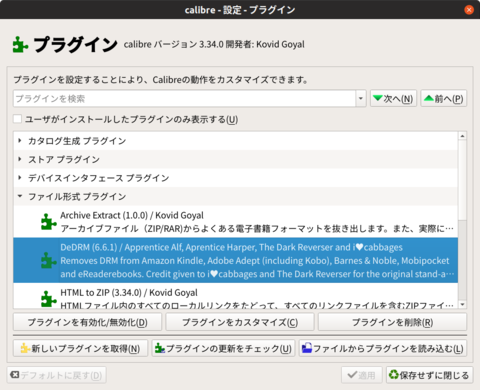Select the HTML to ZIP (3.34.0) plugin
480x390 pixels.
[x=235, y=296]
